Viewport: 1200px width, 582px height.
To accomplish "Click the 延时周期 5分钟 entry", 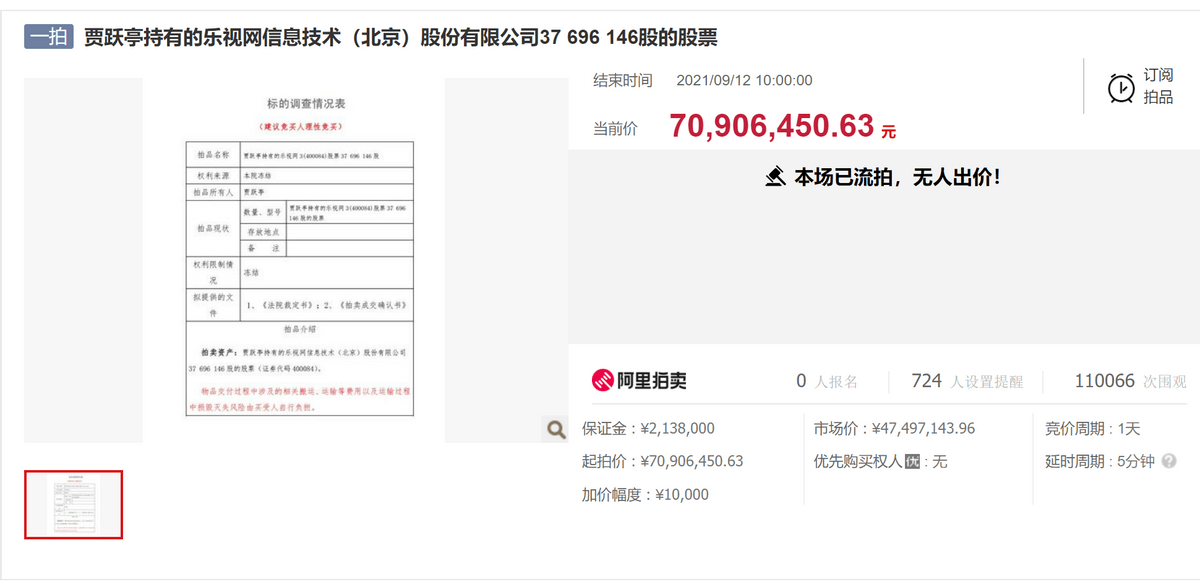I will click(1100, 461).
